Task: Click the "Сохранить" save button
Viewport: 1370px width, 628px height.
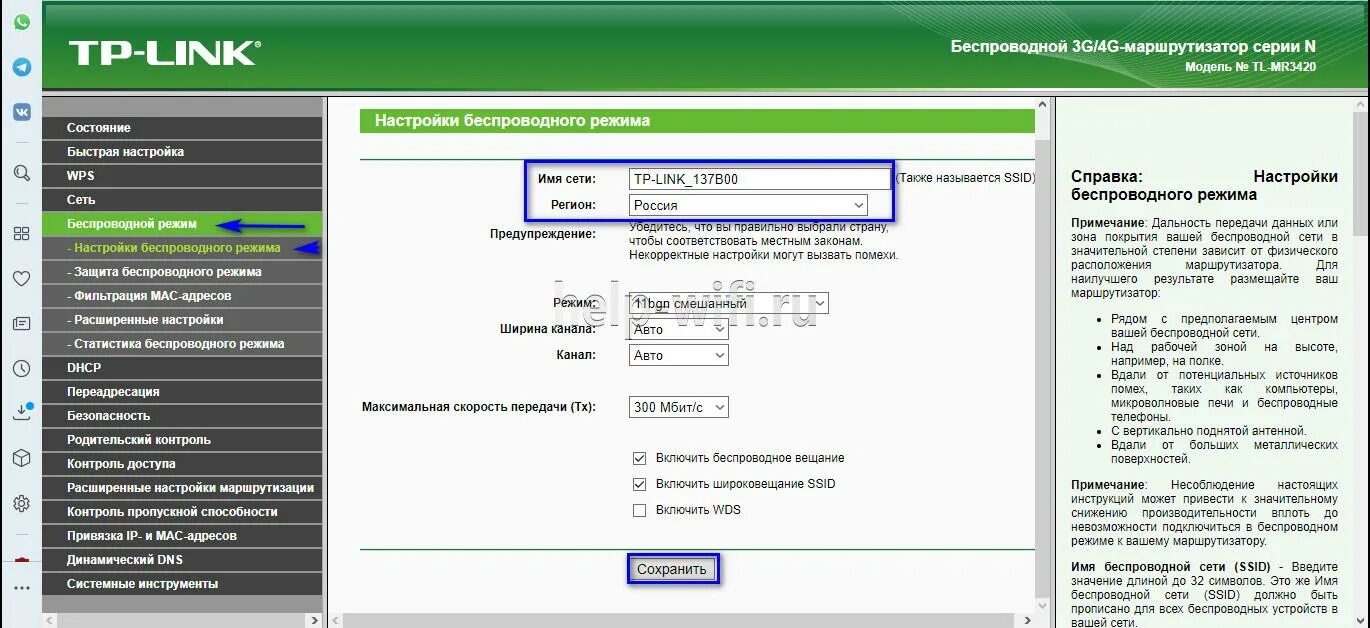Action: [672, 570]
